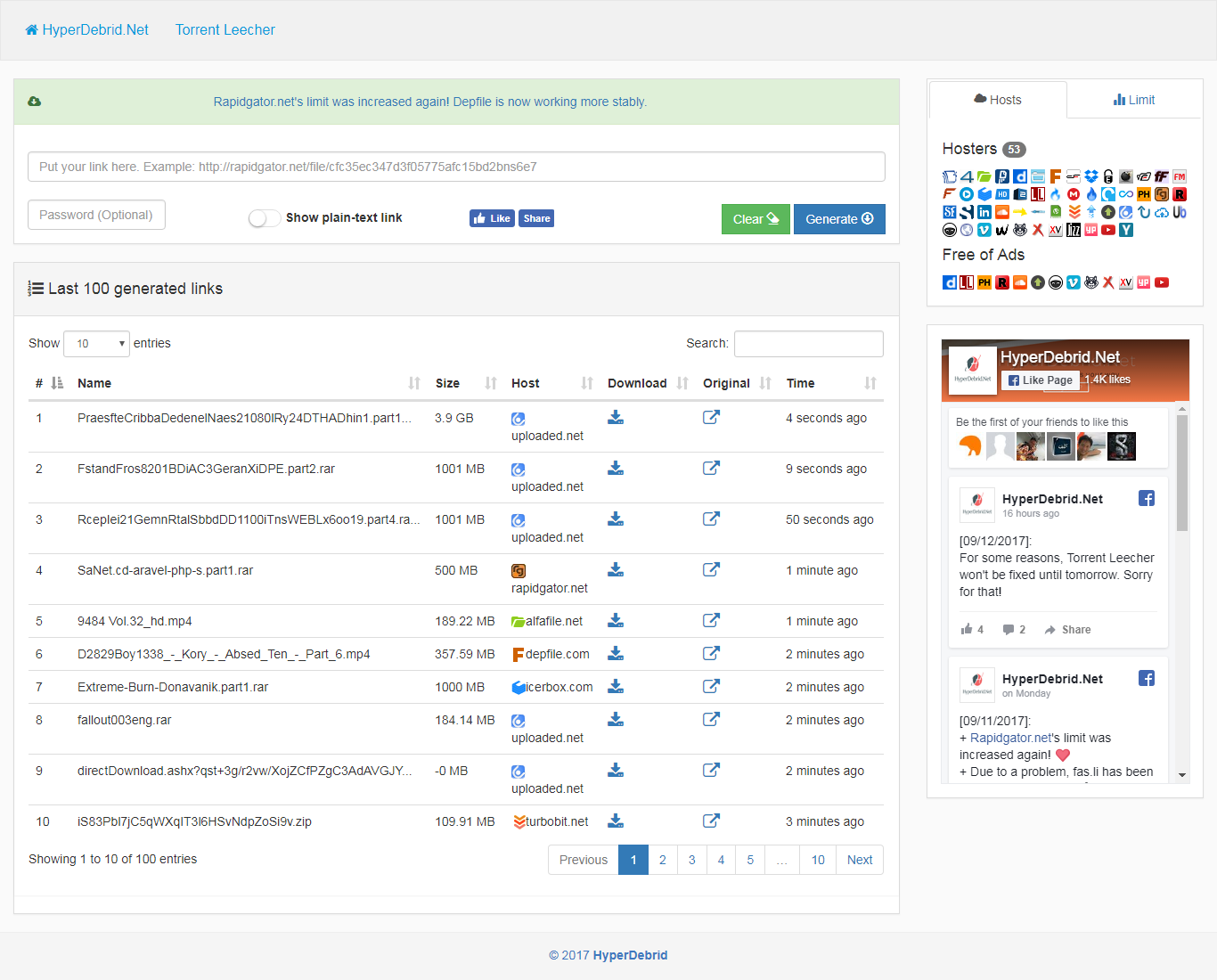Go to page 2 of results
This screenshot has width=1217, height=980.
pyautogui.click(x=663, y=860)
